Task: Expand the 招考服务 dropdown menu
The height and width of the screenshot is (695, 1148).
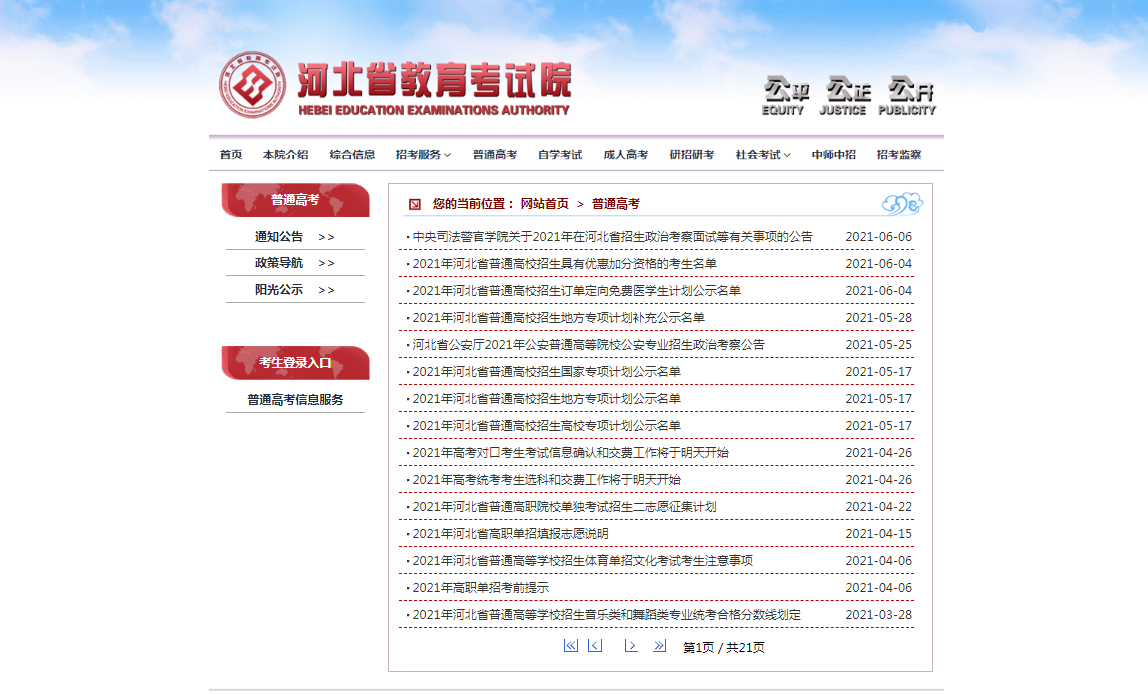Action: click(423, 155)
